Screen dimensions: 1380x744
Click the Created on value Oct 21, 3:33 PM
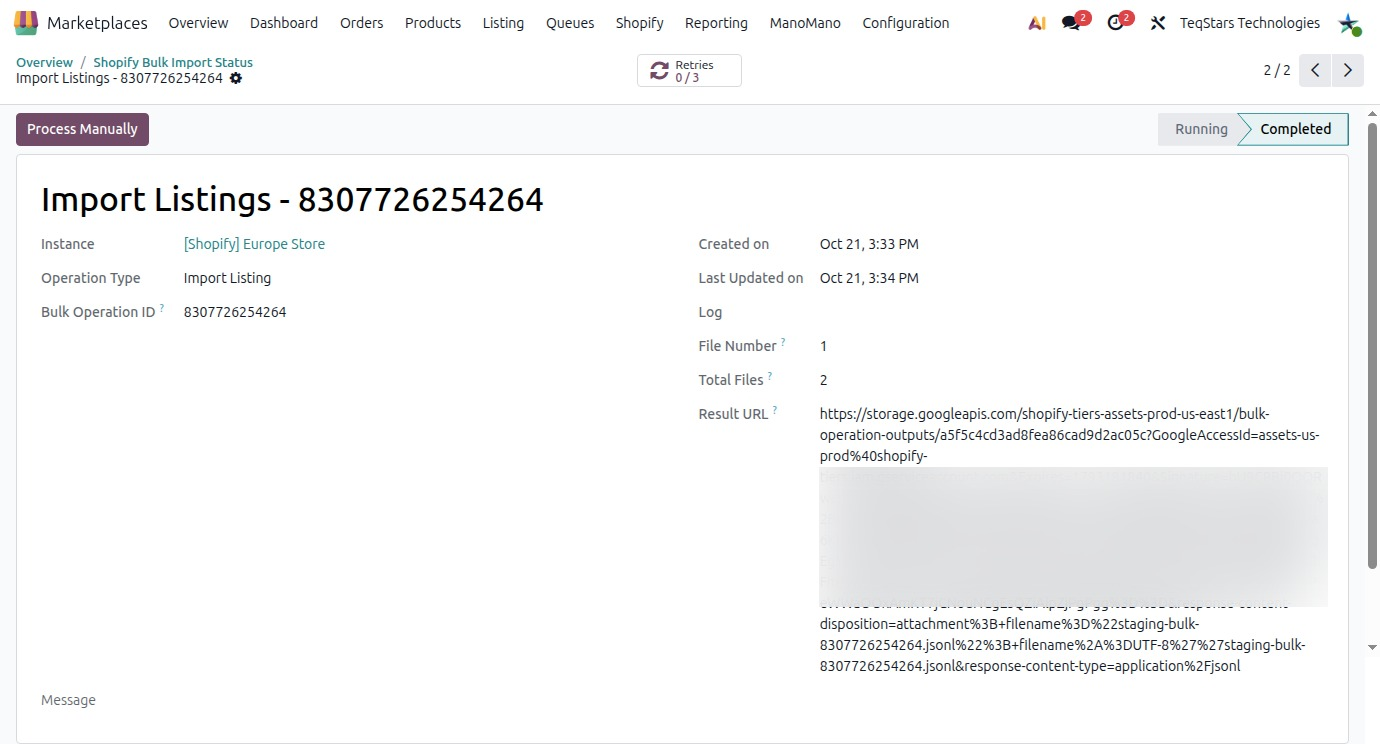point(869,244)
